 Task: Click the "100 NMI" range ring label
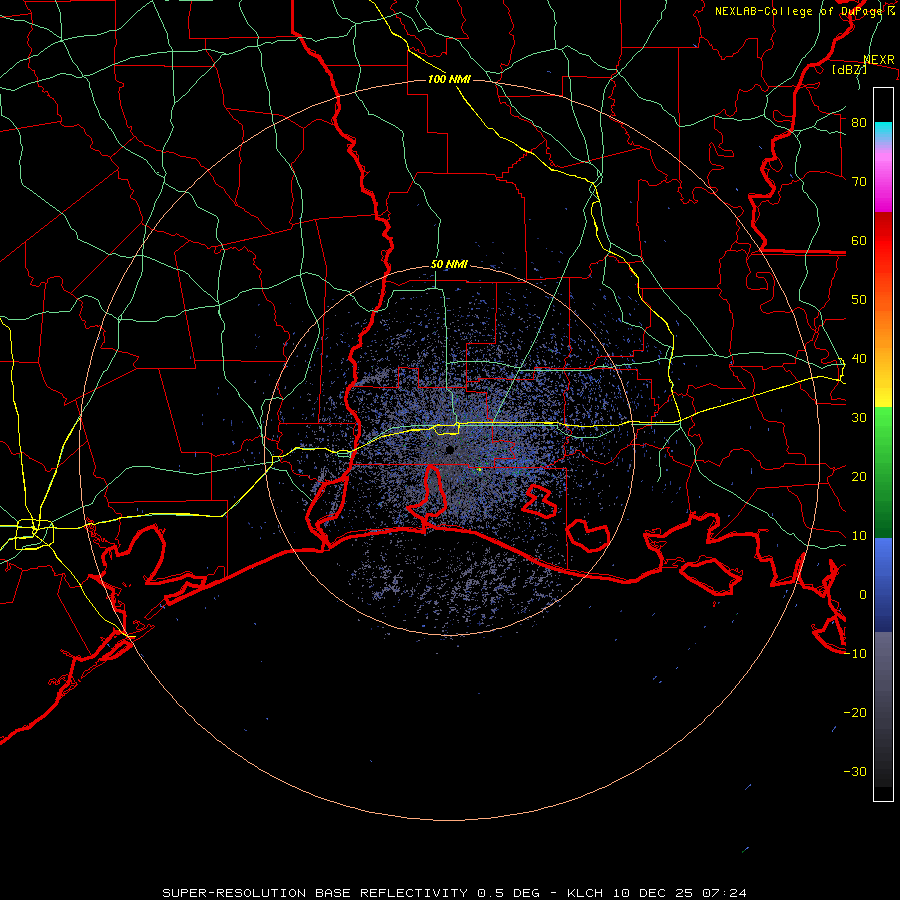tap(449, 79)
